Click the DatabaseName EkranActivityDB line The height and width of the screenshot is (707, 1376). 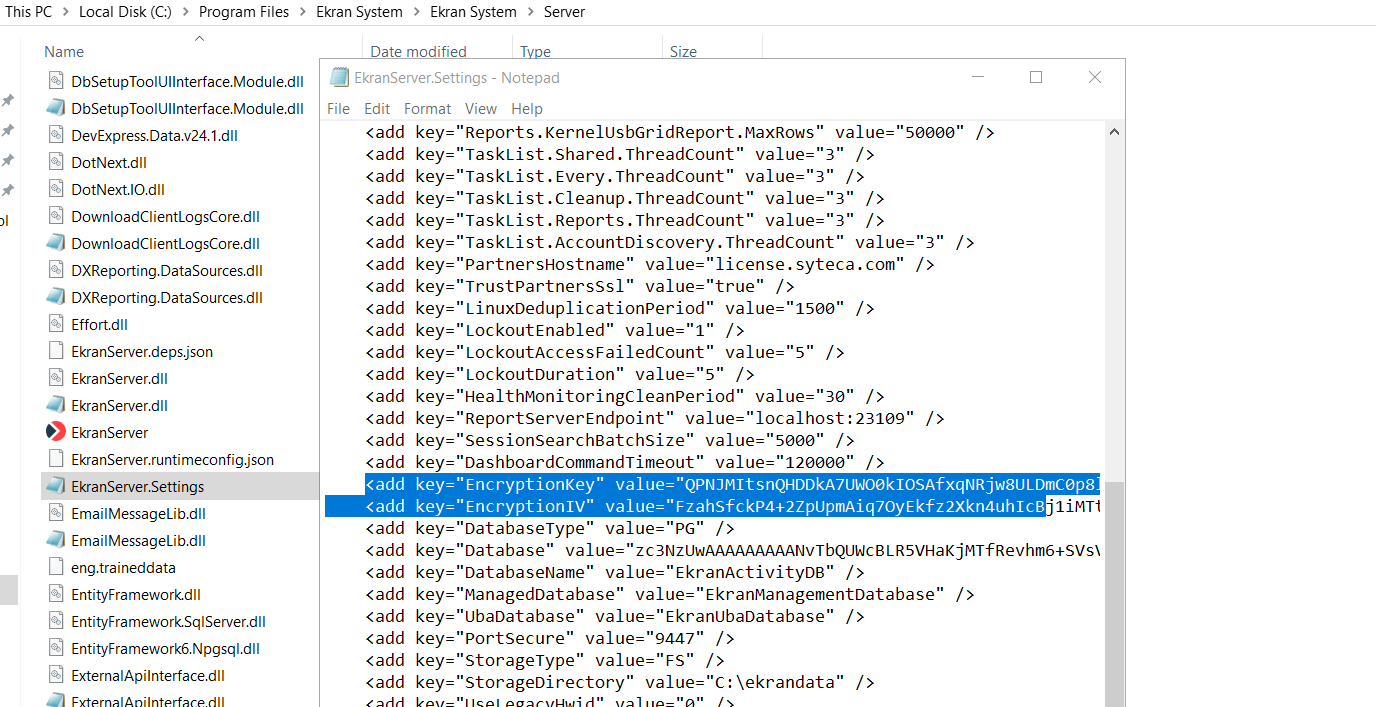point(615,572)
